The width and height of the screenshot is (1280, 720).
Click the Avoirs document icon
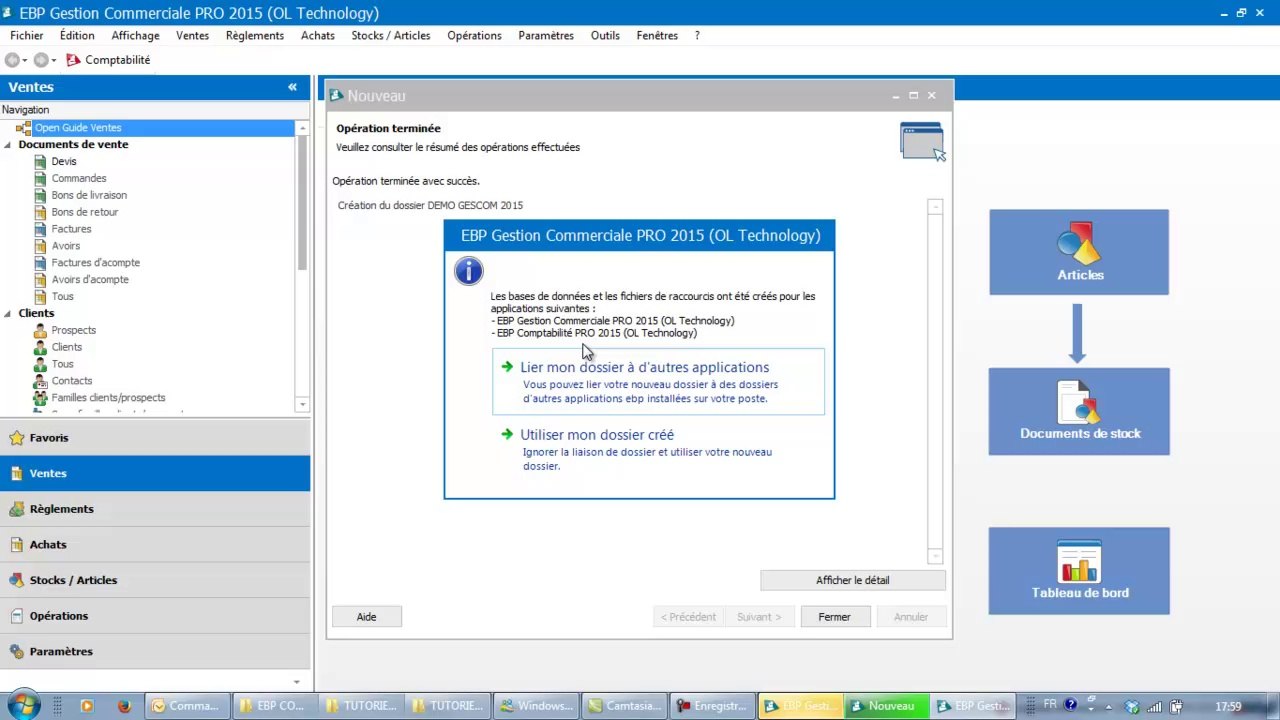[40, 246]
